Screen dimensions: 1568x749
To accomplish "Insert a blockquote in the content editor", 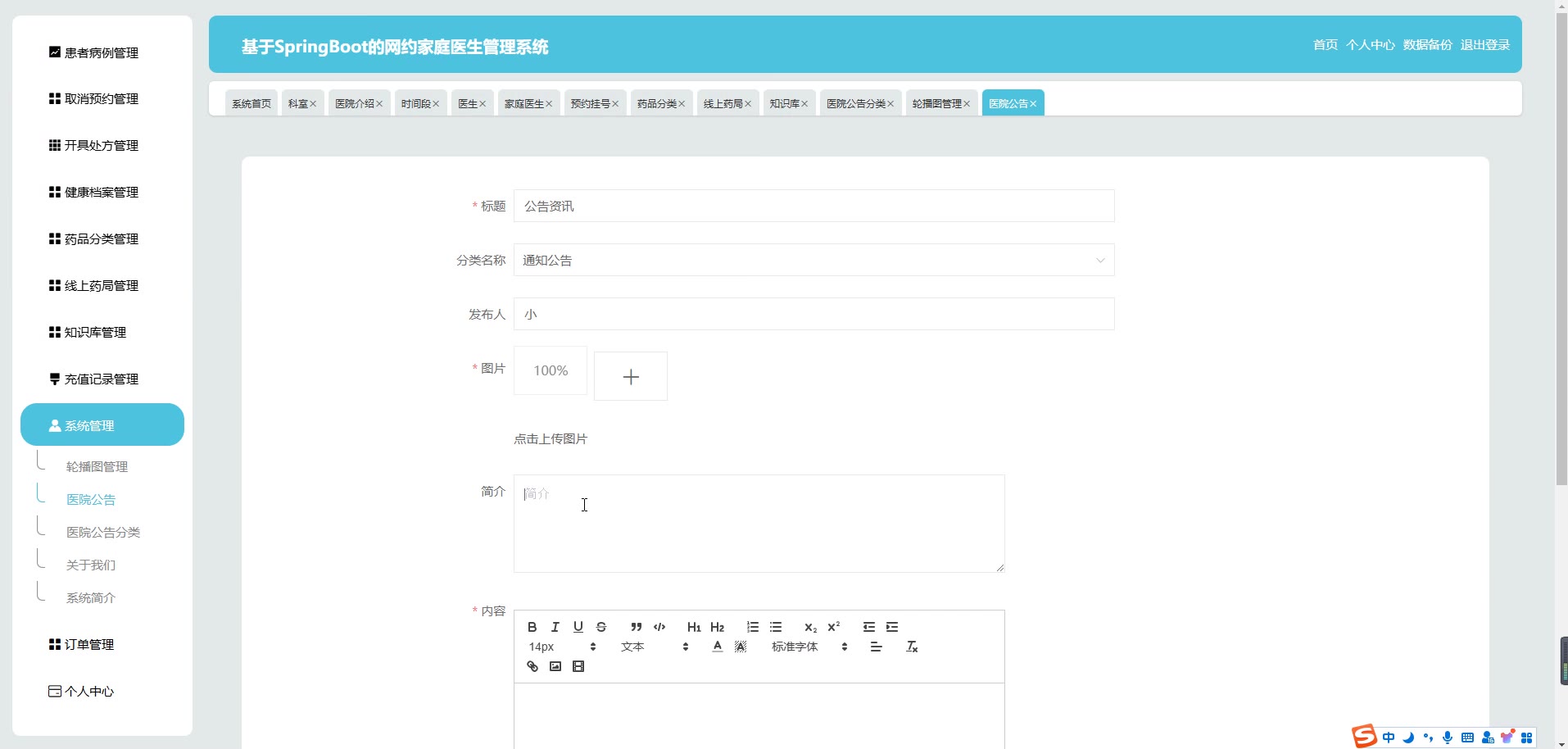I will [636, 627].
